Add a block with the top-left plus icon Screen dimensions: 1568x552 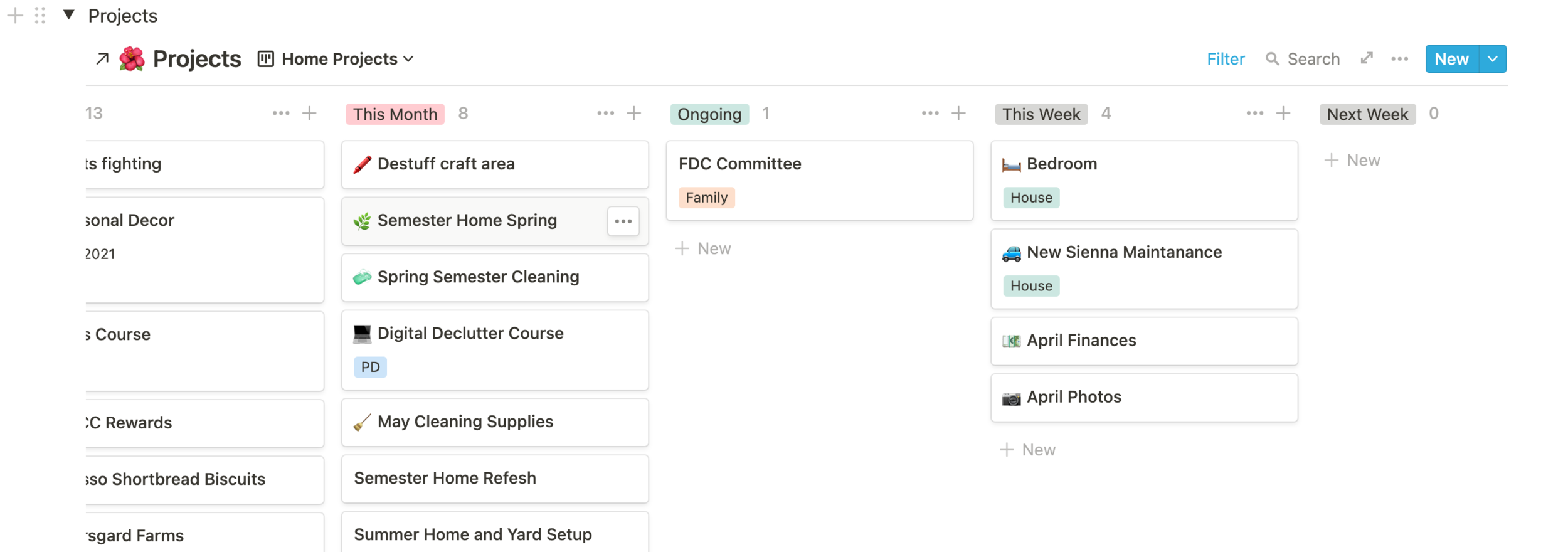pos(15,15)
